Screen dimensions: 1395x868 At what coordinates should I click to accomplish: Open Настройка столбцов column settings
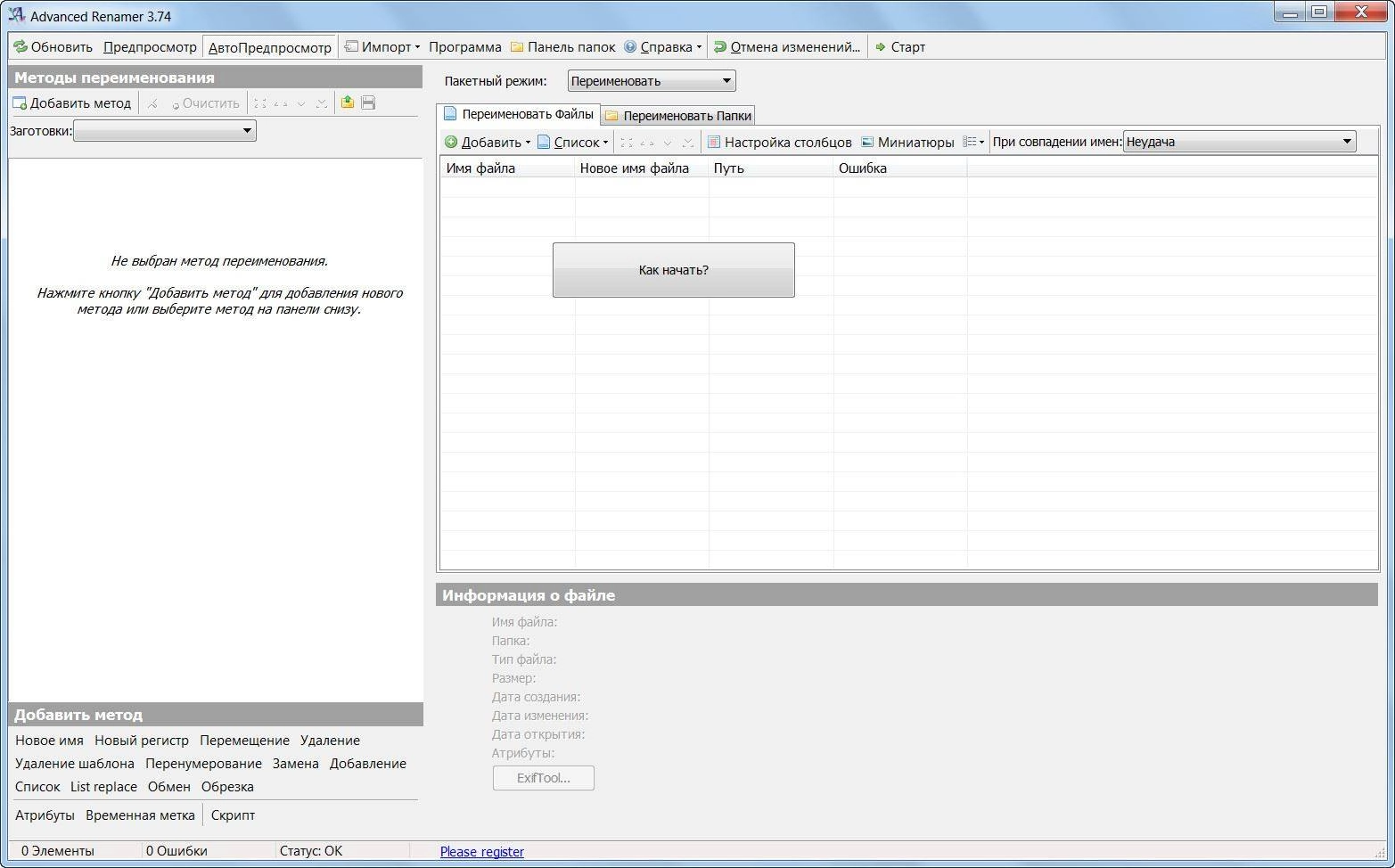coord(780,142)
